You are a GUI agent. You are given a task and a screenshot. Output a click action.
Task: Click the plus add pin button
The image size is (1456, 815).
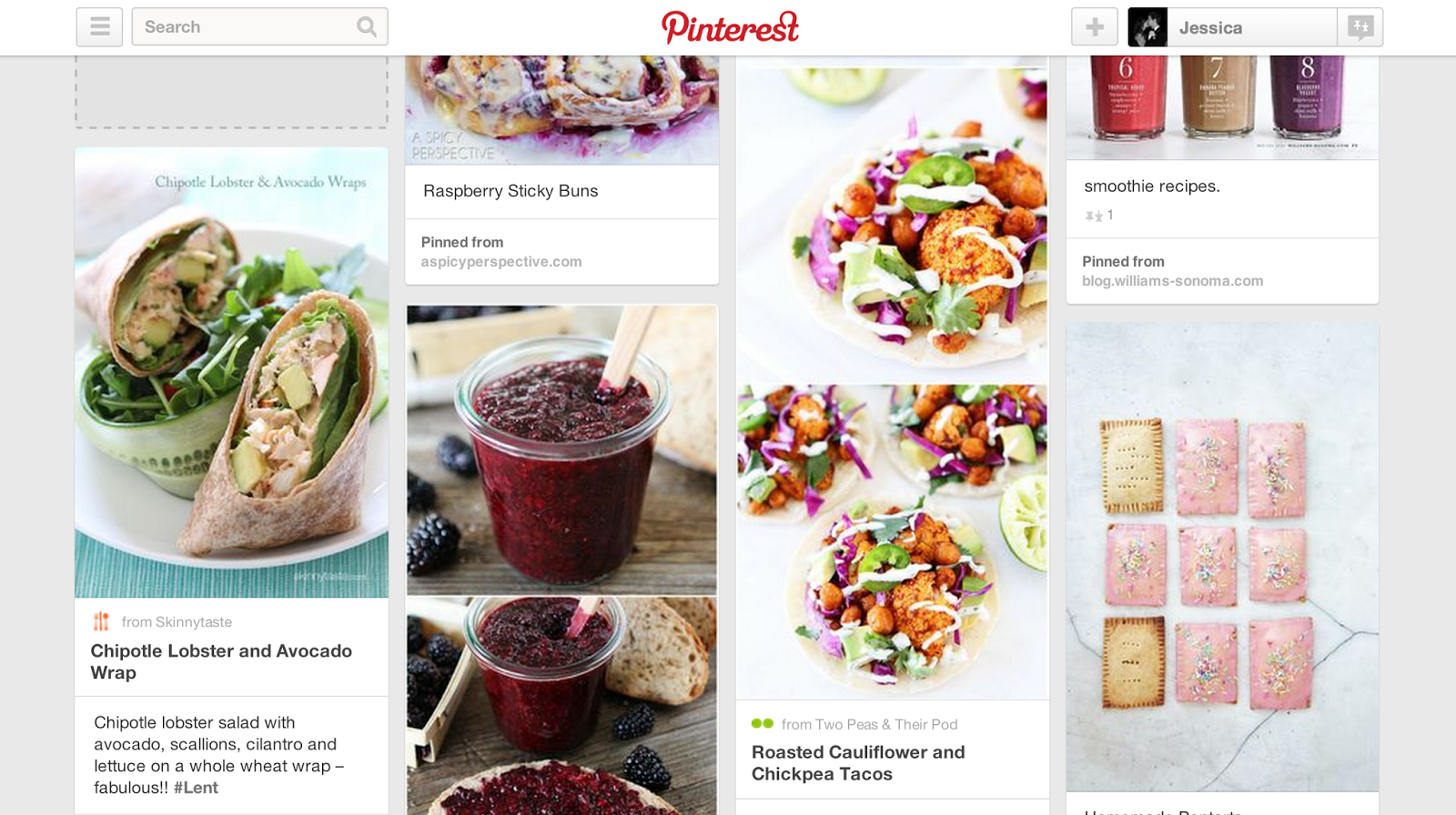(1095, 27)
